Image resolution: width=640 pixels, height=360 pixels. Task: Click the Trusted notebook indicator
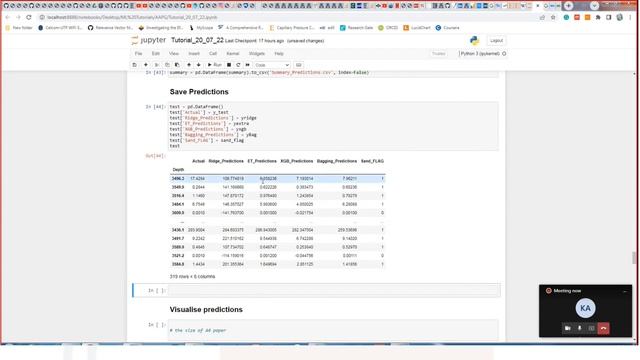(x=439, y=53)
